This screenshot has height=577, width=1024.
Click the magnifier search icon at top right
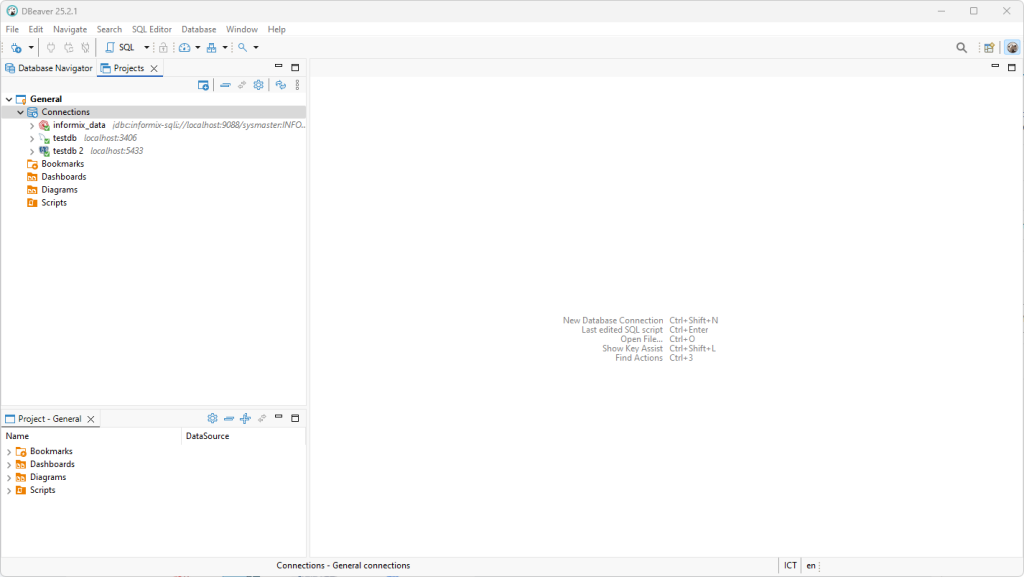pyautogui.click(x=961, y=47)
